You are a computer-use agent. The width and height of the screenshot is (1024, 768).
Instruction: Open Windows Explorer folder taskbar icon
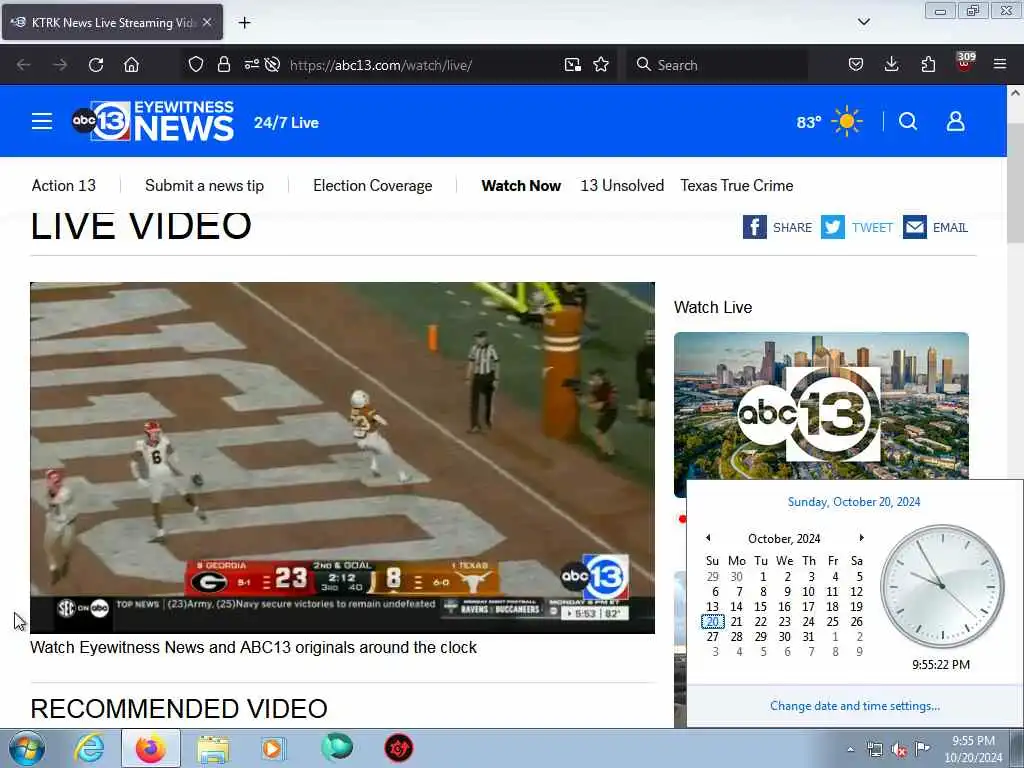tap(213, 749)
